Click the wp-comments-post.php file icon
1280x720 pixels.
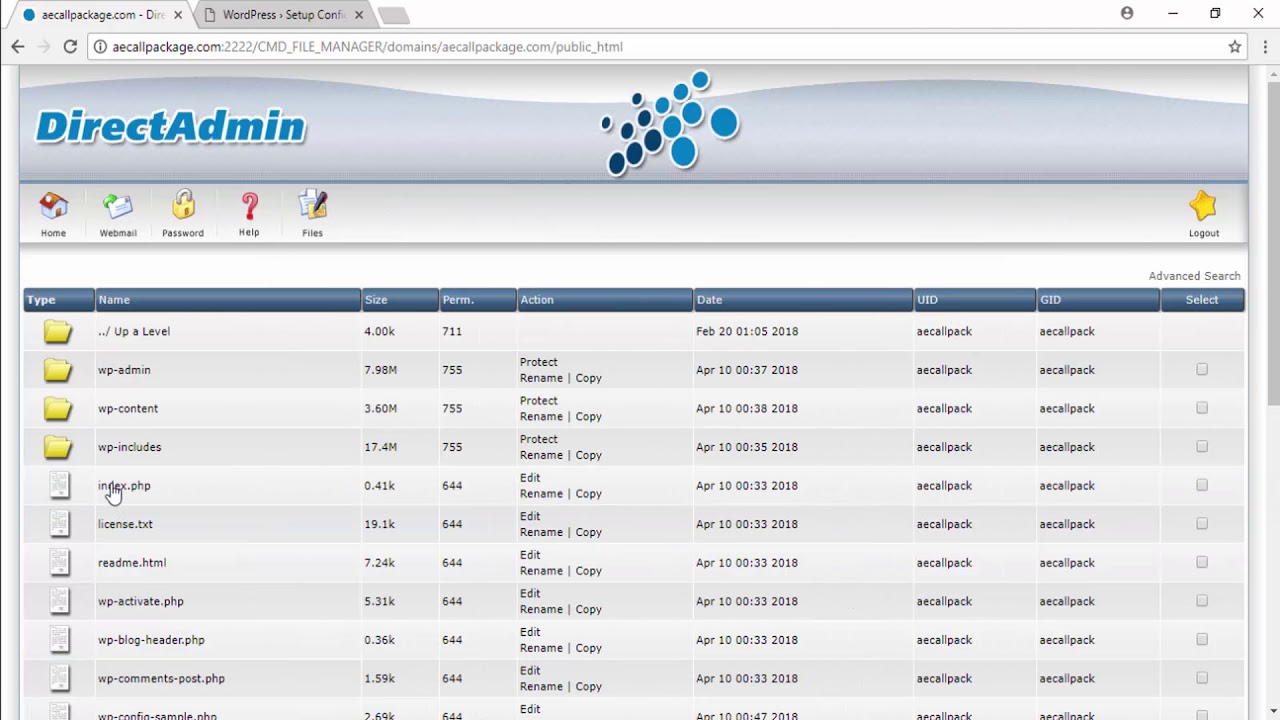pyautogui.click(x=60, y=678)
